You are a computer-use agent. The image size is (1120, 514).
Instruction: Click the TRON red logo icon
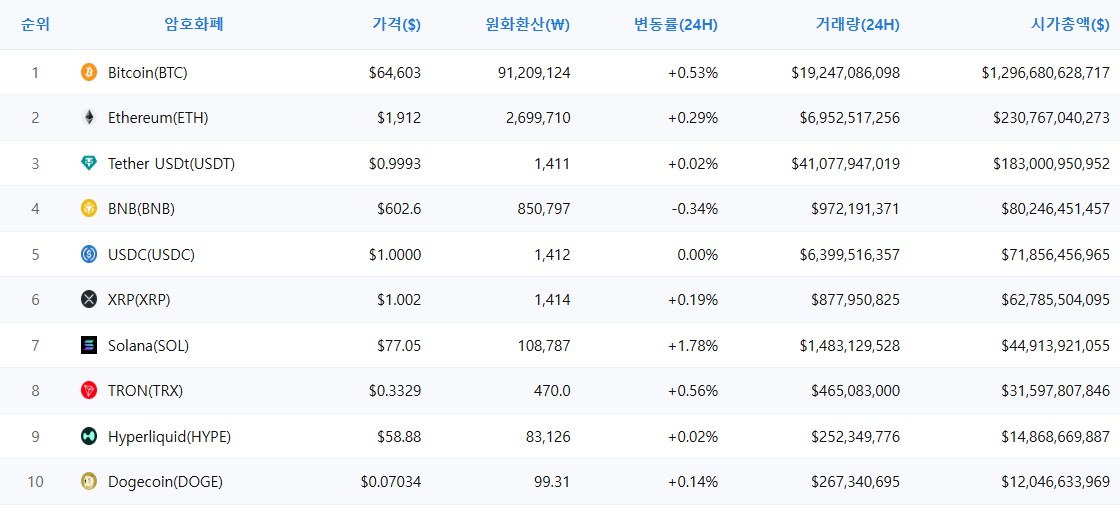tap(89, 390)
